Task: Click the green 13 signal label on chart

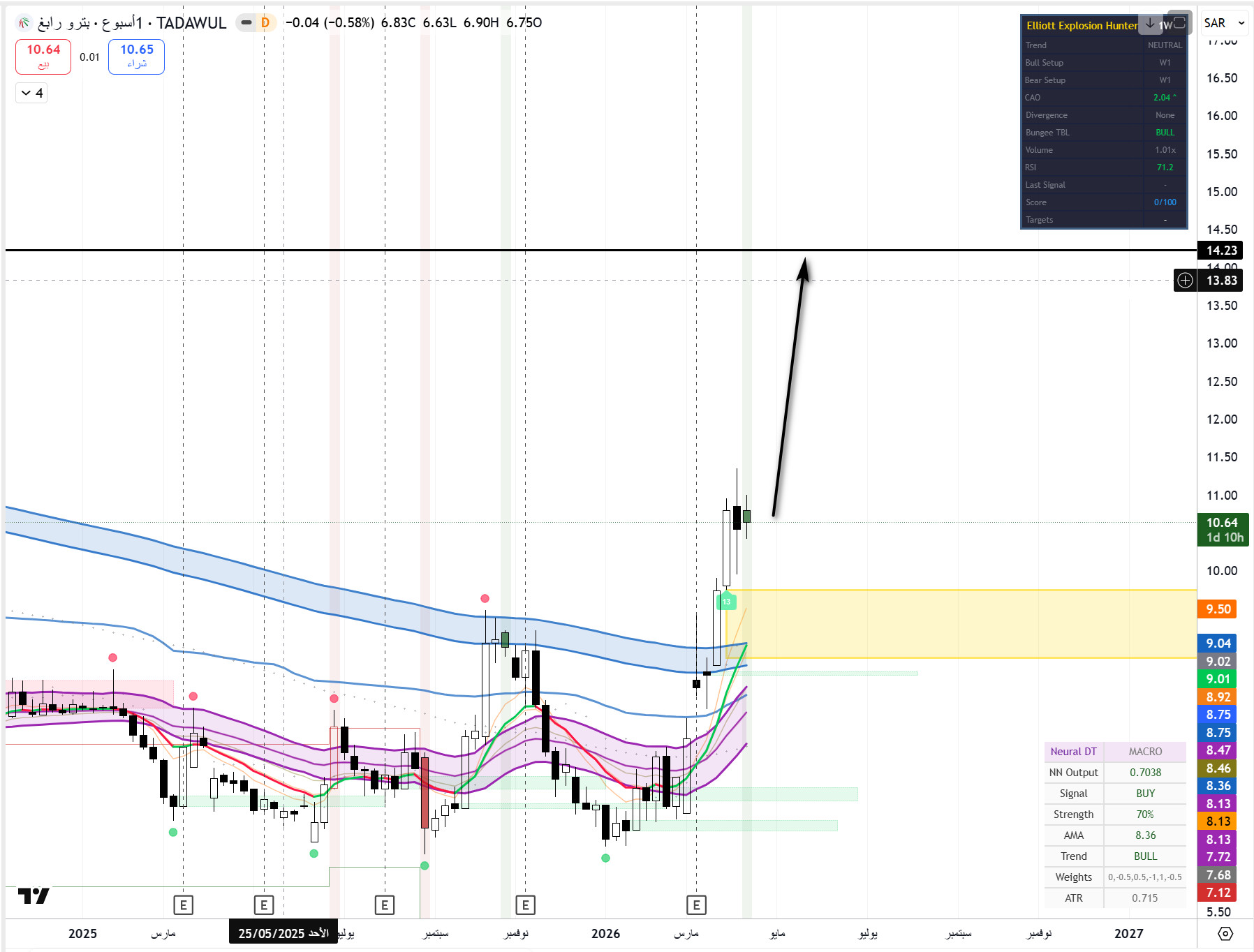Action: click(x=726, y=601)
